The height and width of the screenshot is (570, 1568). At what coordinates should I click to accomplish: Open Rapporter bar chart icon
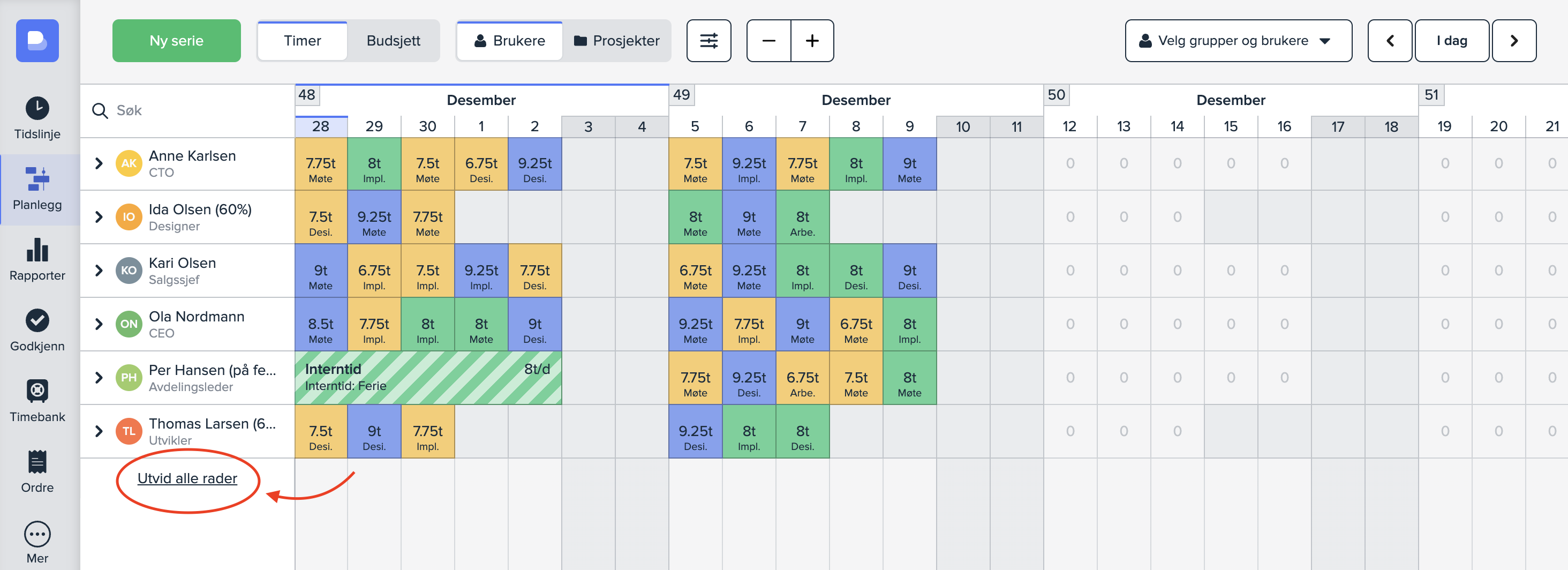pyautogui.click(x=37, y=250)
